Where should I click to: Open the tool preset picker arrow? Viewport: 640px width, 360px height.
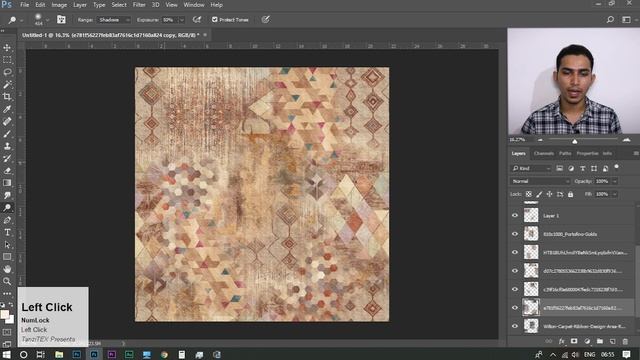[x=22, y=20]
